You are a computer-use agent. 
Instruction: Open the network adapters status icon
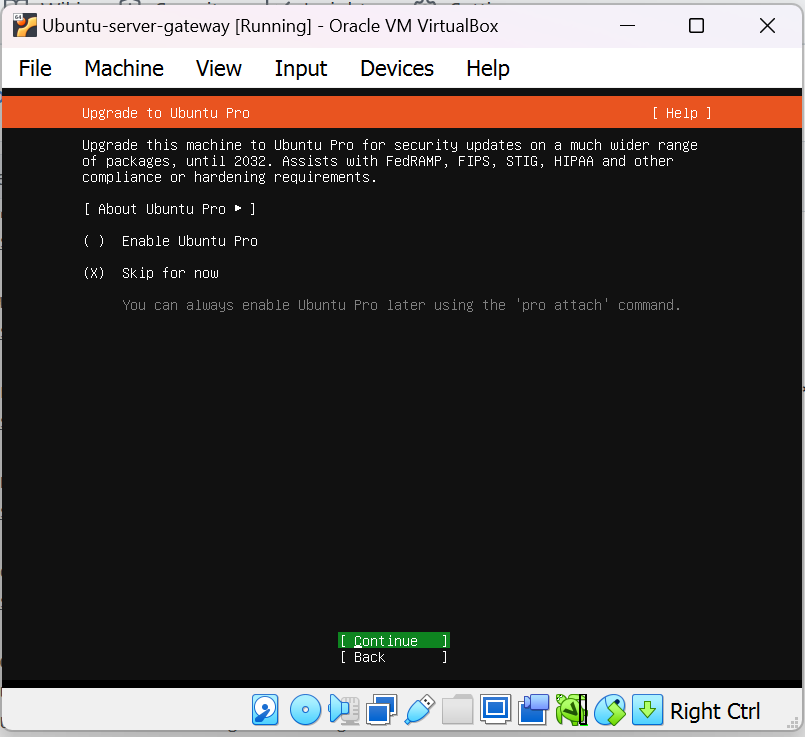tap(381, 710)
